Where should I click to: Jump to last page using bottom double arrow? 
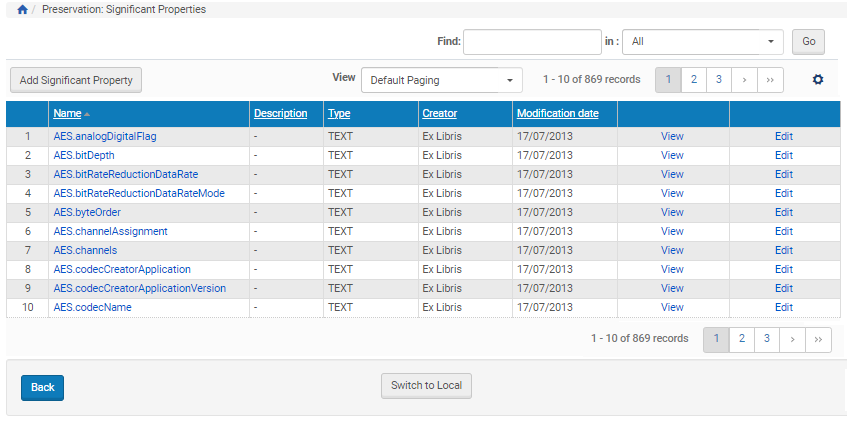click(819, 339)
